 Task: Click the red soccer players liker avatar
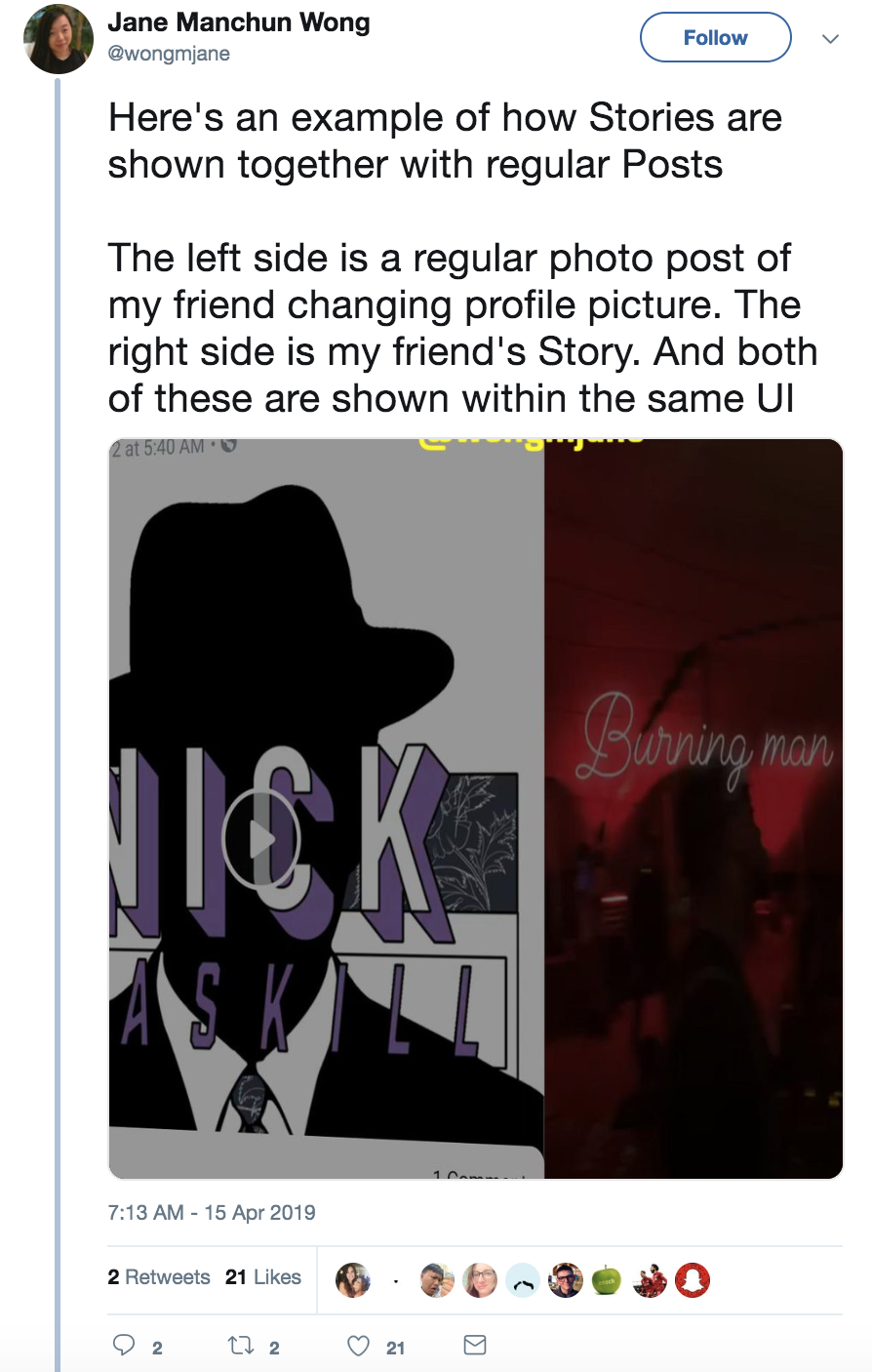click(x=650, y=1279)
